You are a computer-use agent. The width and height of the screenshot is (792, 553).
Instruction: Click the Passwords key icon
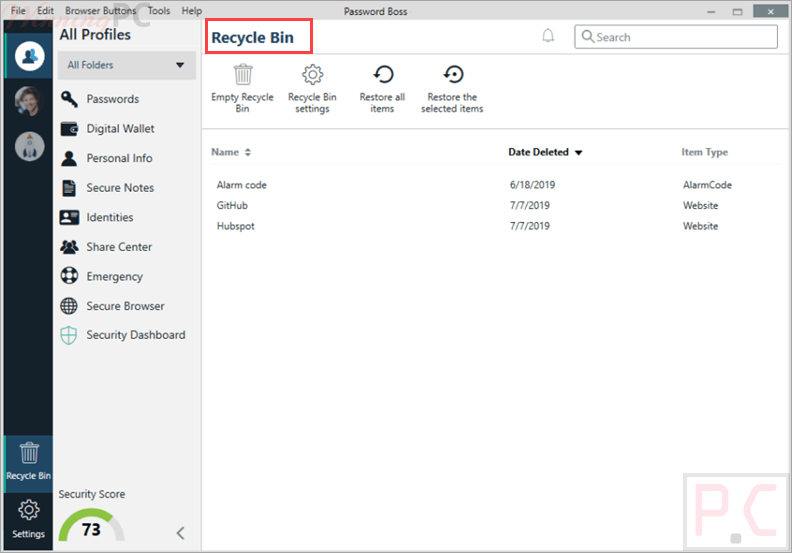pos(69,99)
